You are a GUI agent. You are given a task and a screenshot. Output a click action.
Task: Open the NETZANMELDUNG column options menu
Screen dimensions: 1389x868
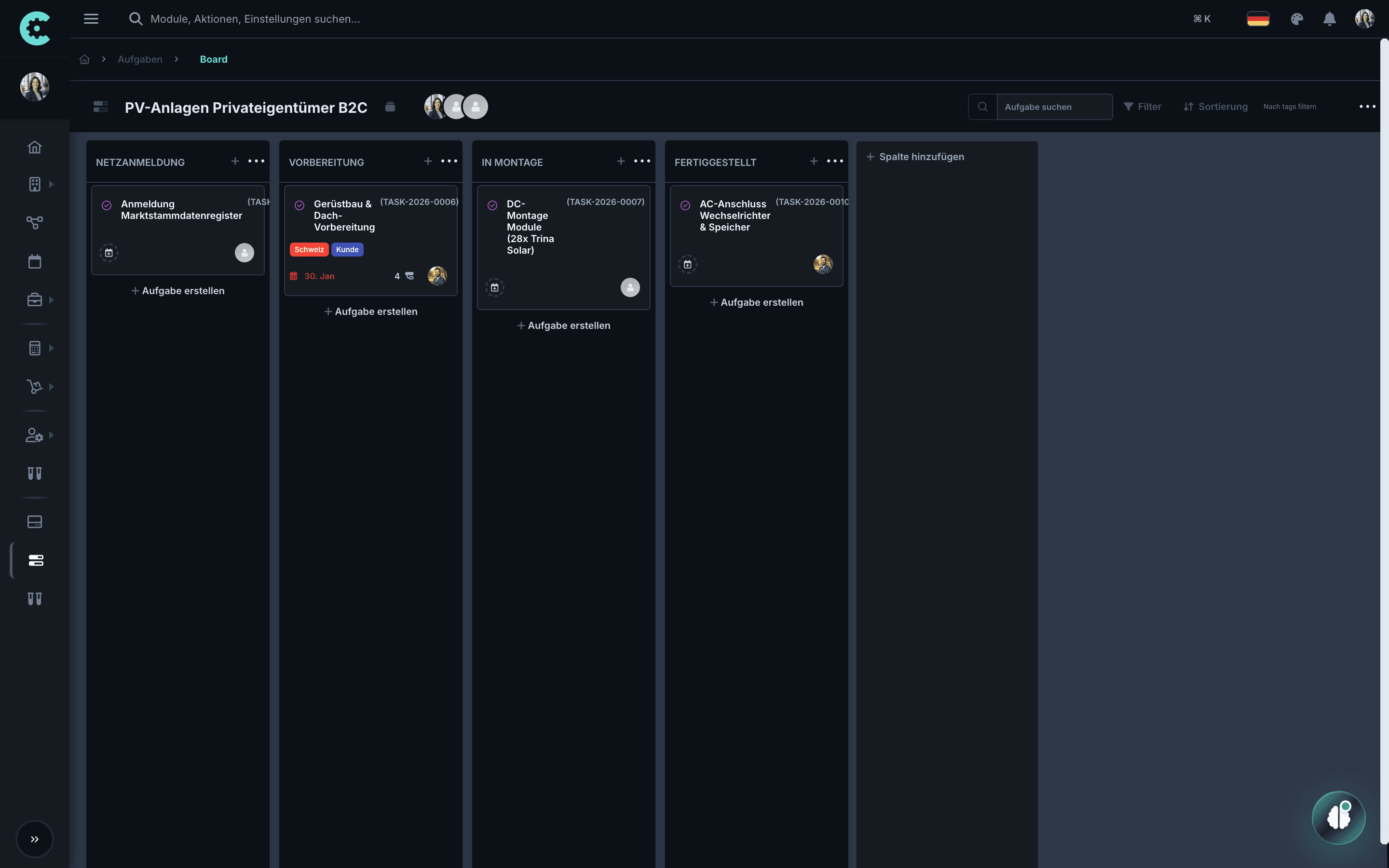256,161
